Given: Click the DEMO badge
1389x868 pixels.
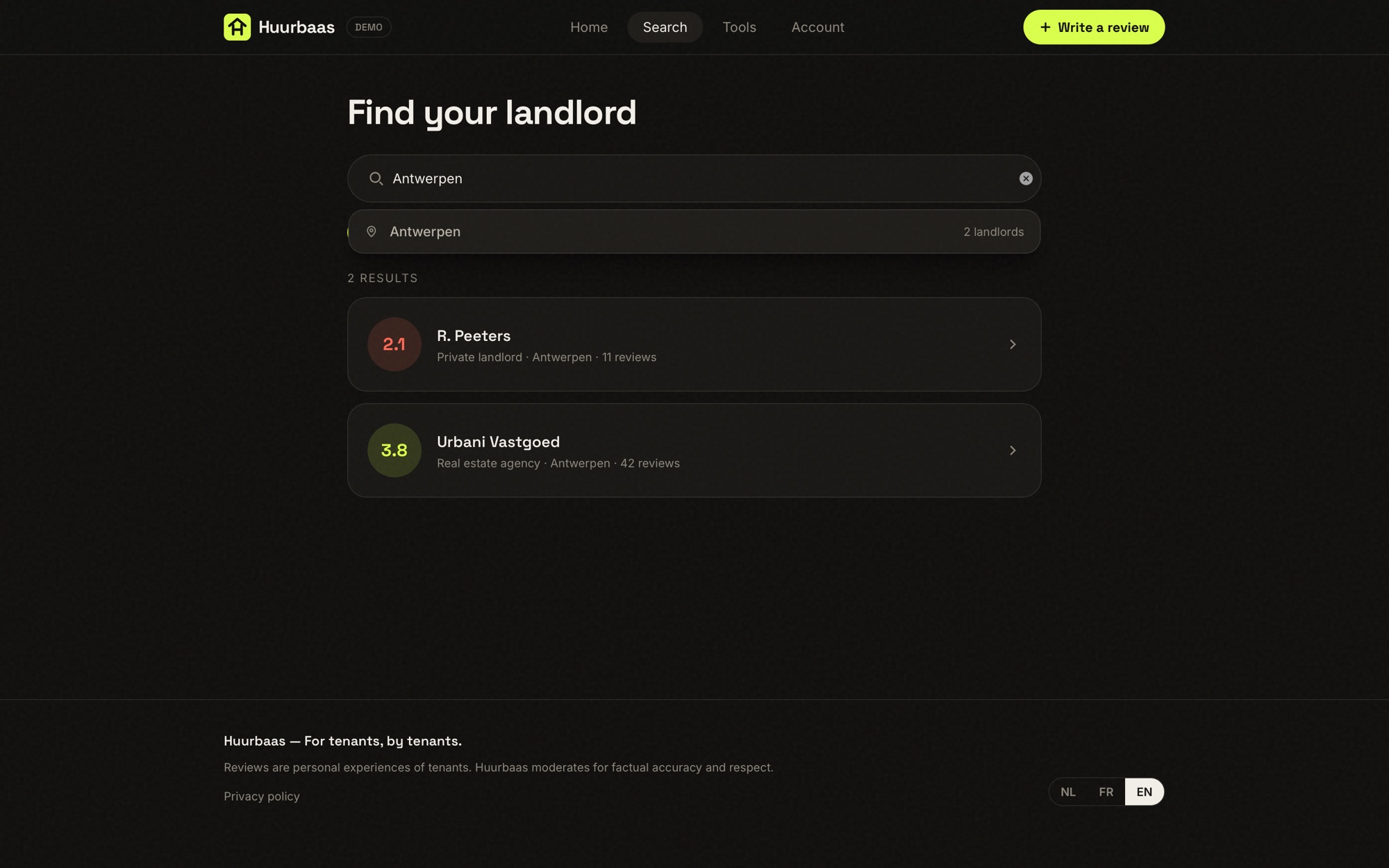Looking at the screenshot, I should point(369,27).
